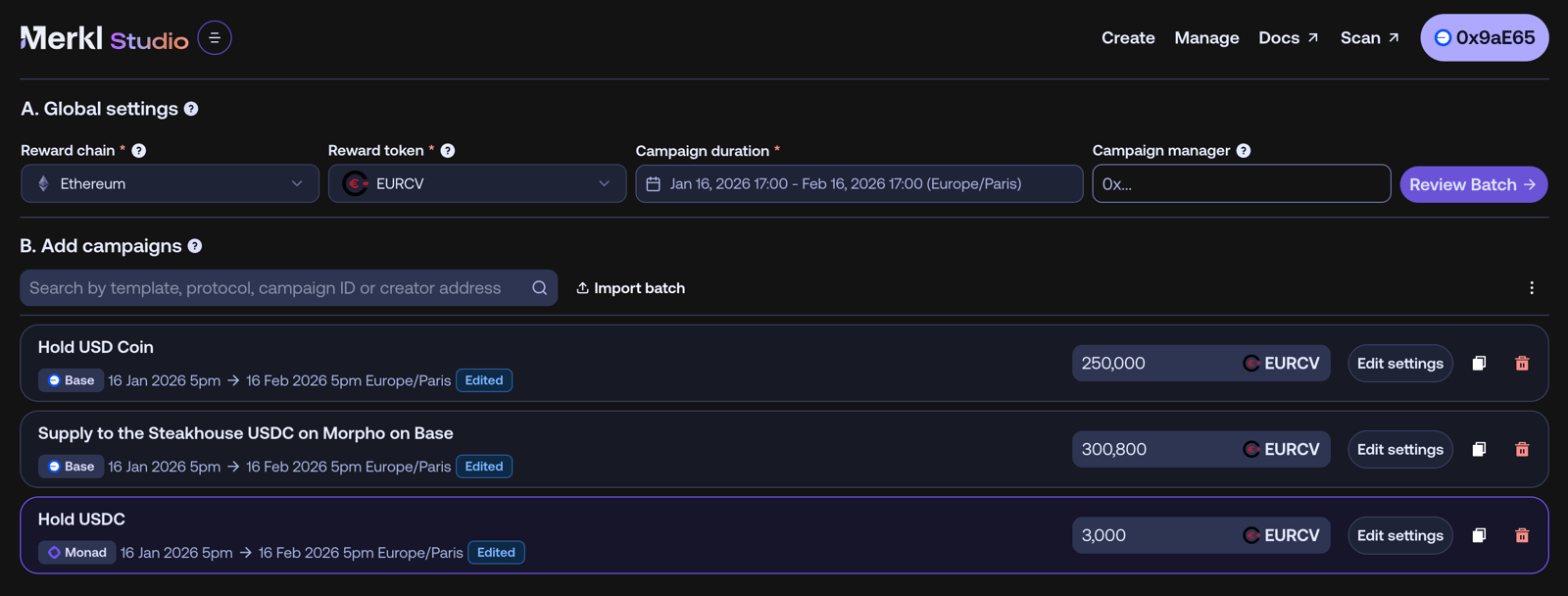This screenshot has width=1568, height=596.
Task: Focus the campaign search box
Action: point(289,288)
